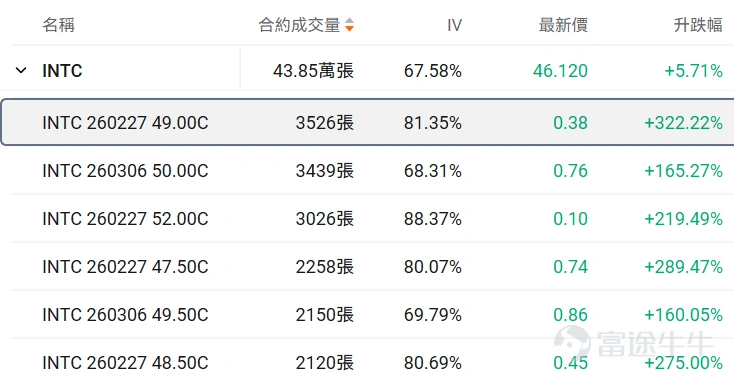734x380 pixels.
Task: Click price 0.74 cell
Action: pyautogui.click(x=571, y=267)
